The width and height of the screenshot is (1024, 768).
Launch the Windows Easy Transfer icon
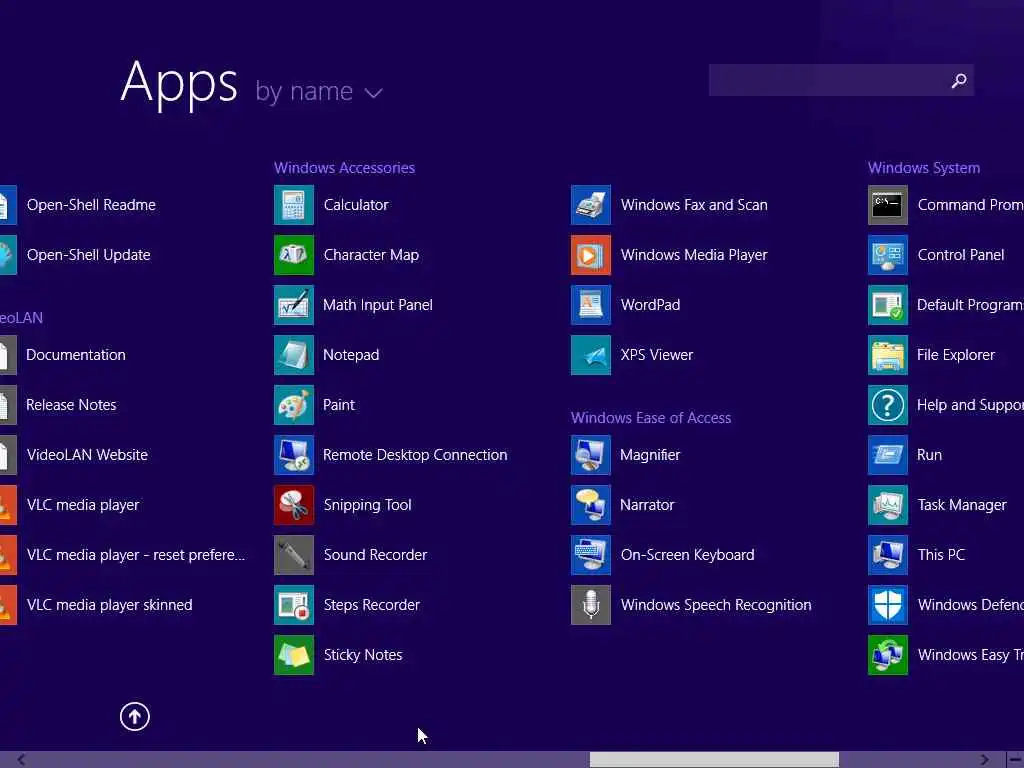coord(888,654)
